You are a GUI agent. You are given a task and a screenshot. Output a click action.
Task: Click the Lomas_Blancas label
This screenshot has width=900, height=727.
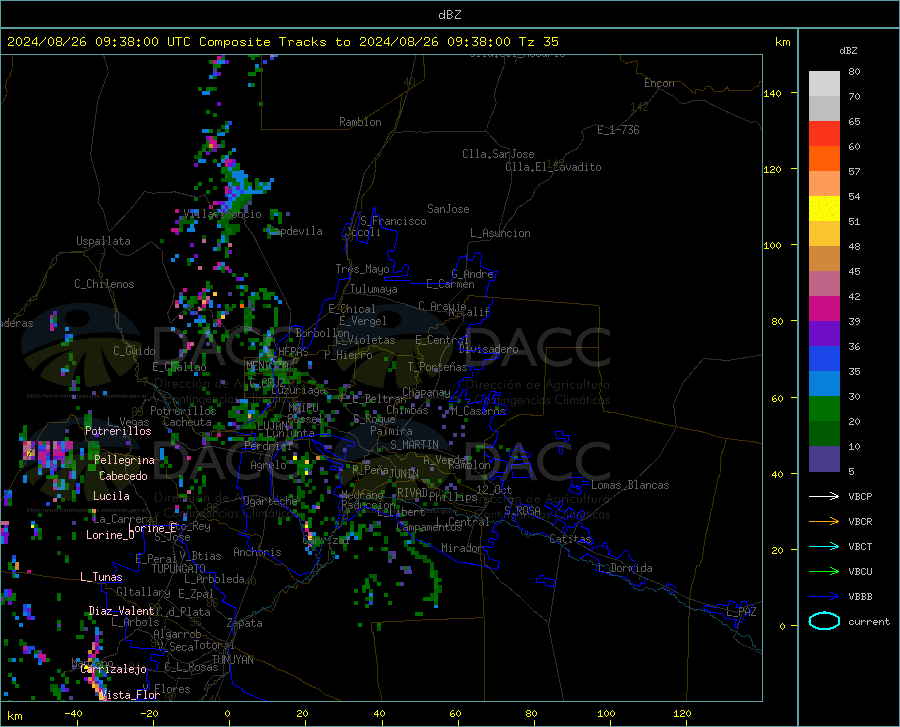tap(630, 485)
